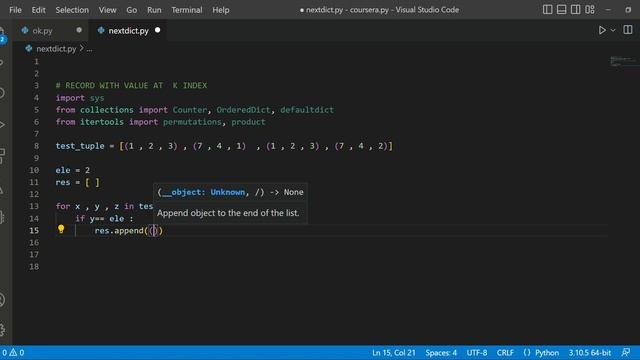This screenshot has width=640, height=360.
Task: Click line number 16 in gutter
Action: [34, 242]
